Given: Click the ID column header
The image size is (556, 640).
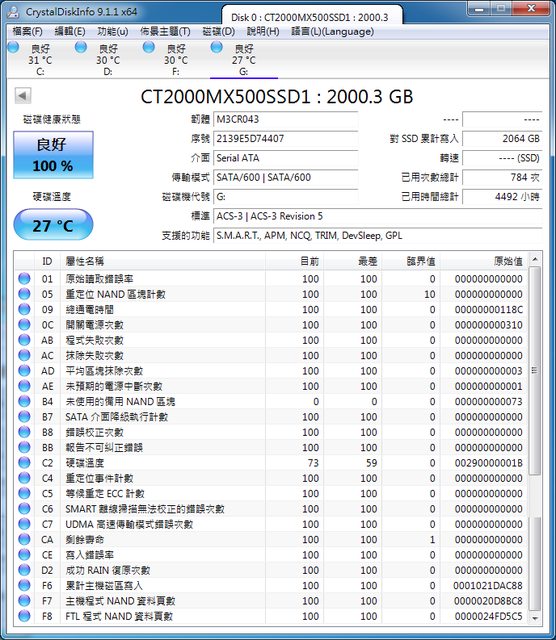Looking at the screenshot, I should [47, 261].
